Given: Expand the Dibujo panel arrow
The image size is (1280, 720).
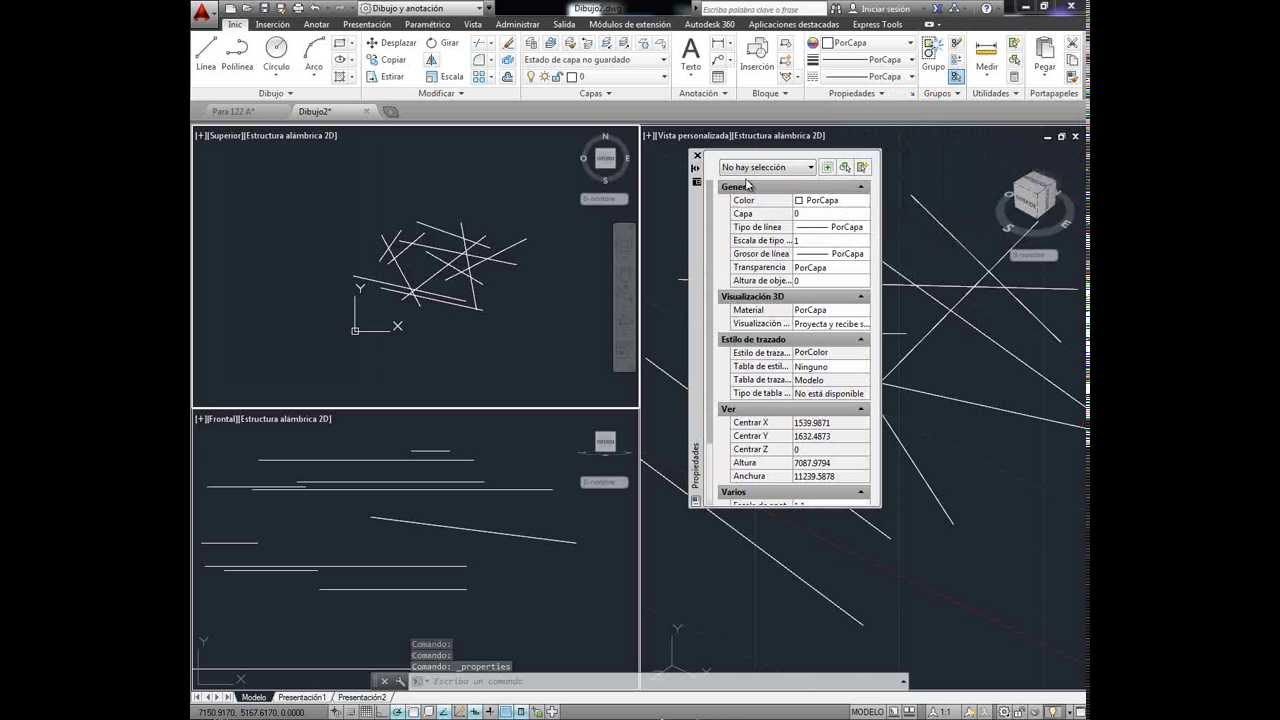Looking at the screenshot, I should tap(290, 94).
